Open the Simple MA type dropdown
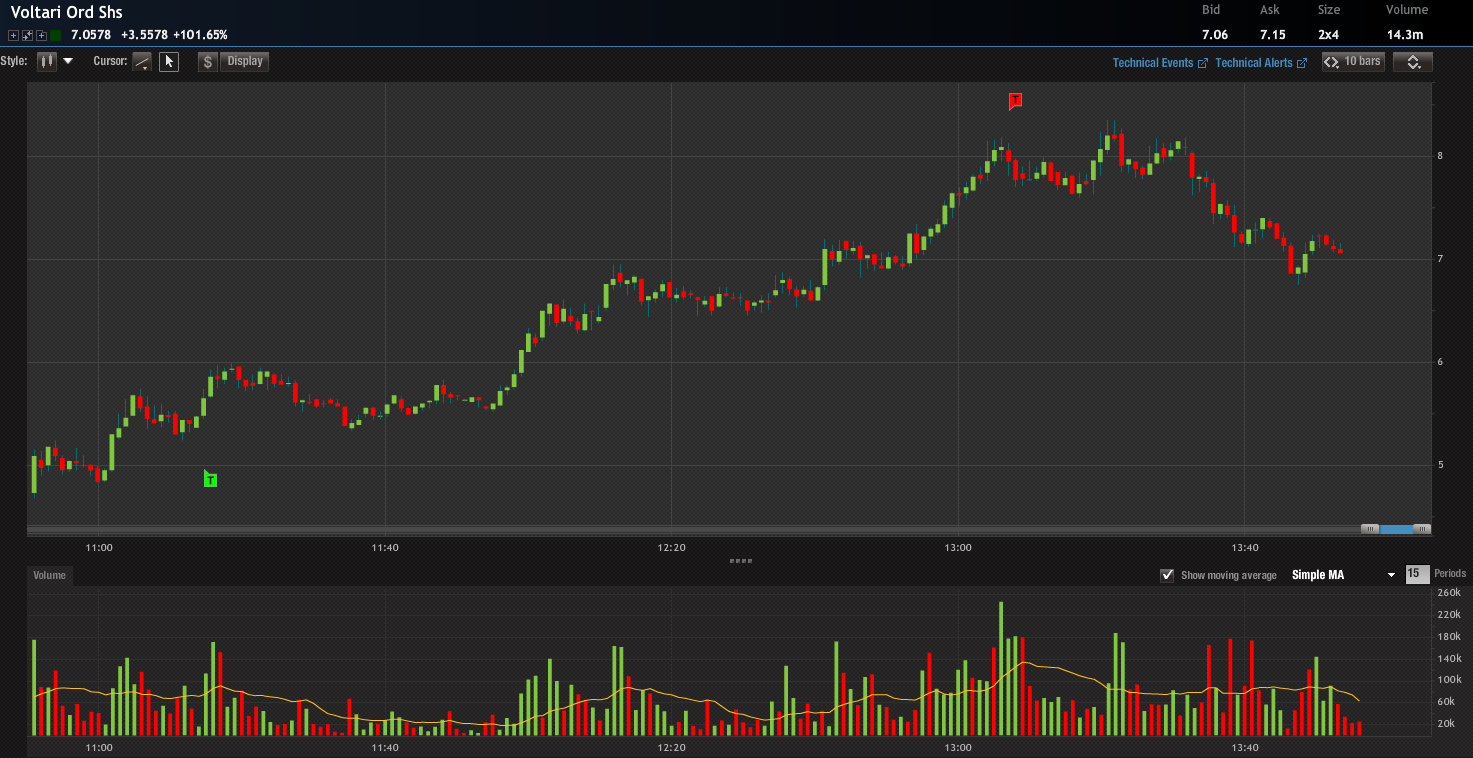 pos(1343,575)
